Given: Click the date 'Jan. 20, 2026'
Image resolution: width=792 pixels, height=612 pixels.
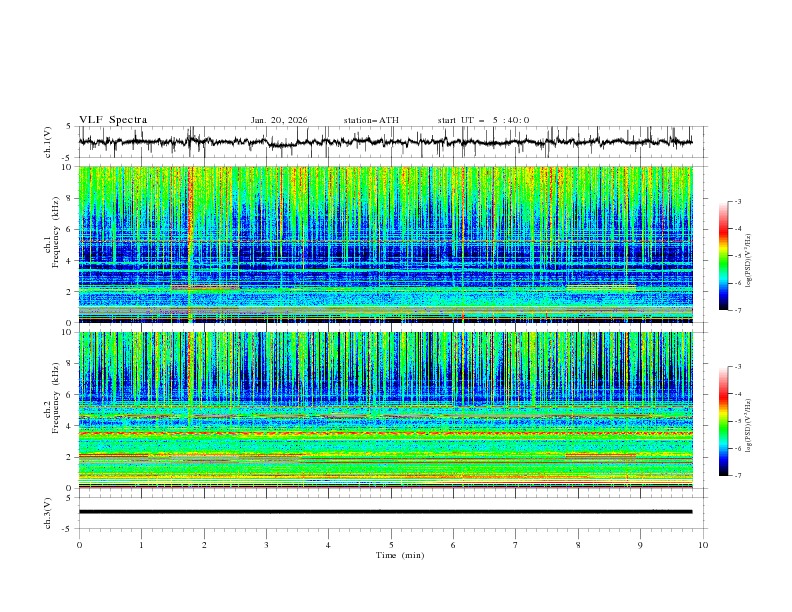Looking at the screenshot, I should [279, 120].
